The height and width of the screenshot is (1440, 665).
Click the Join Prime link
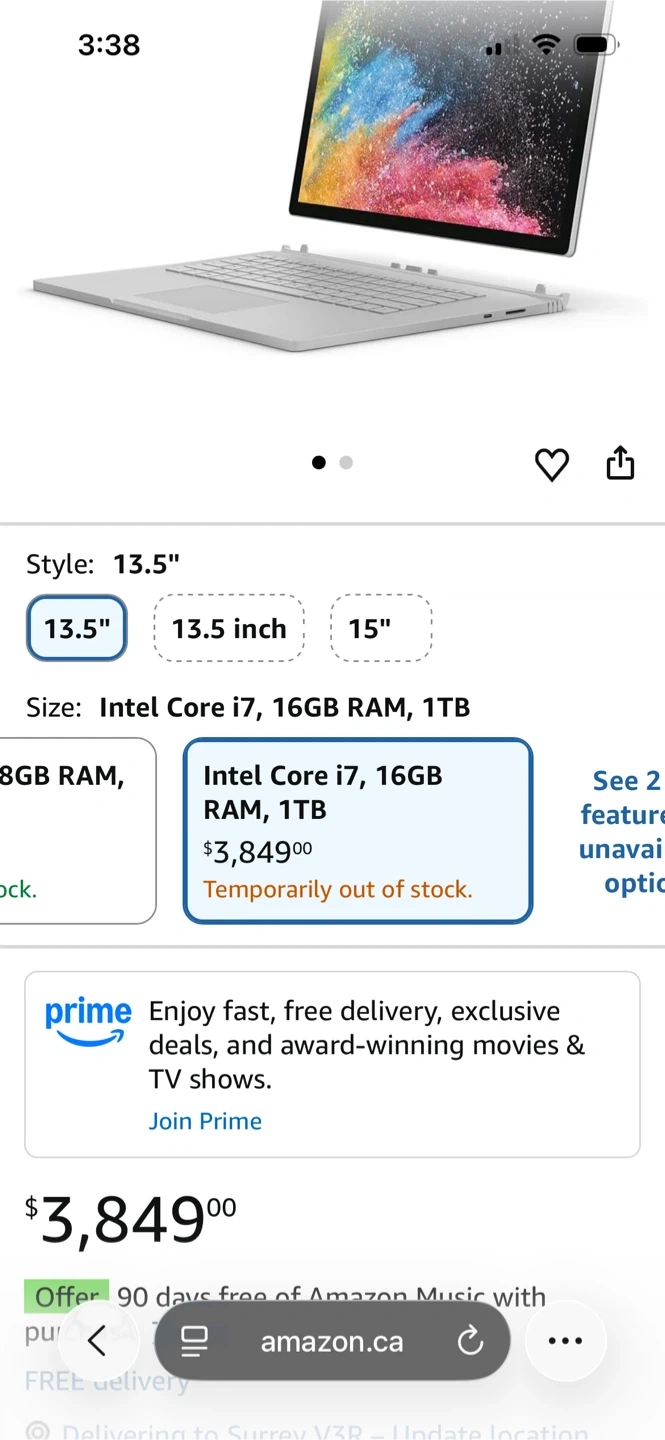[205, 1121]
